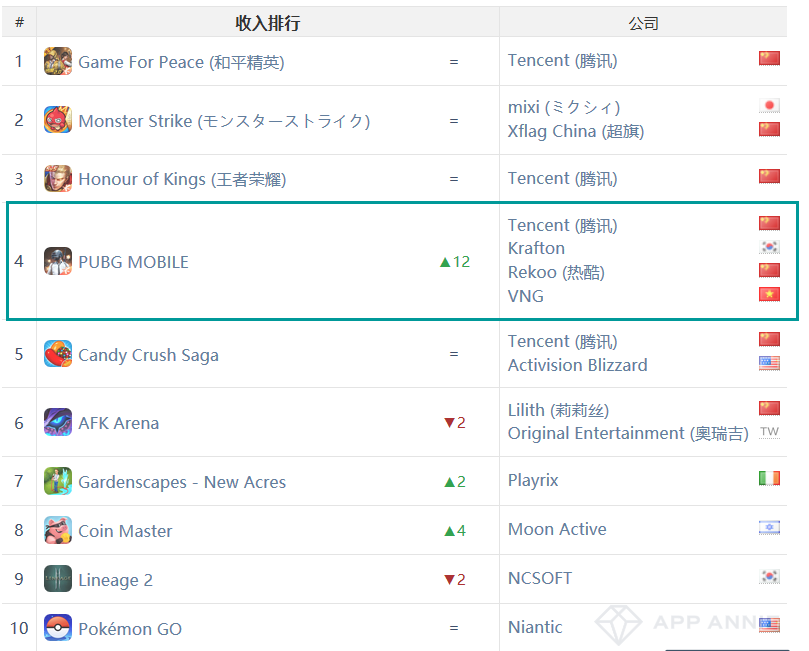Click the Gardenscapes app icon

point(58,481)
